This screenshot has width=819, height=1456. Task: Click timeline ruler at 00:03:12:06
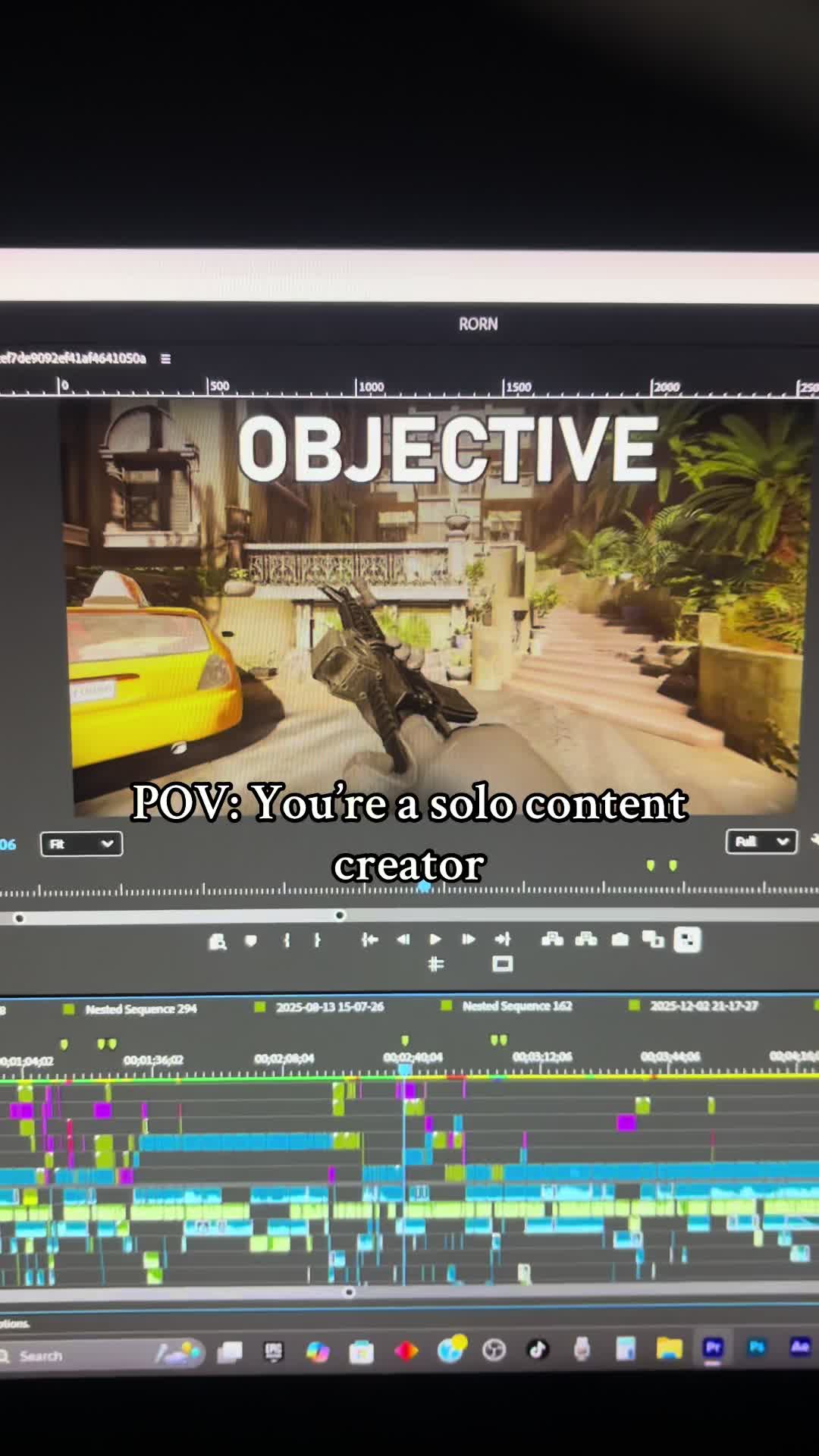click(542, 1057)
